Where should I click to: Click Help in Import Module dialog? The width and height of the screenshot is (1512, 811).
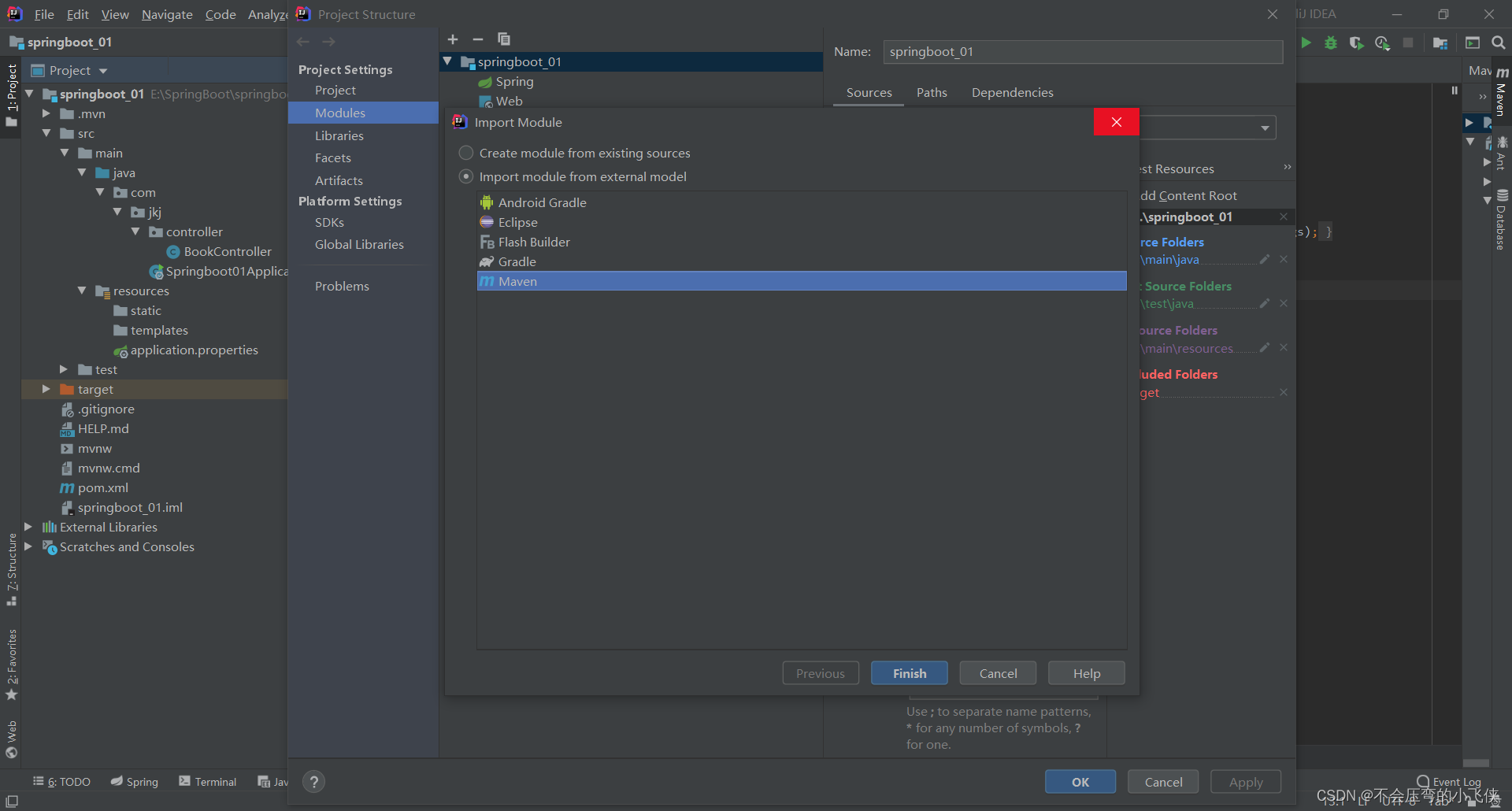point(1087,673)
